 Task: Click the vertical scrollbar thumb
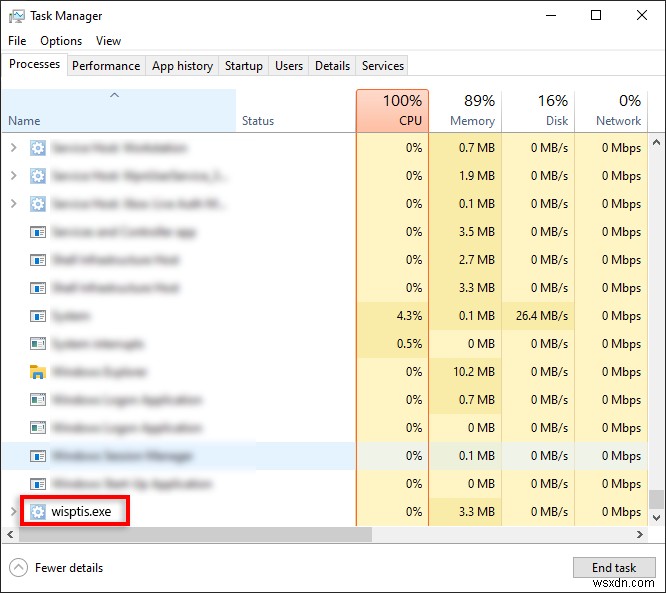pyautogui.click(x=656, y=499)
